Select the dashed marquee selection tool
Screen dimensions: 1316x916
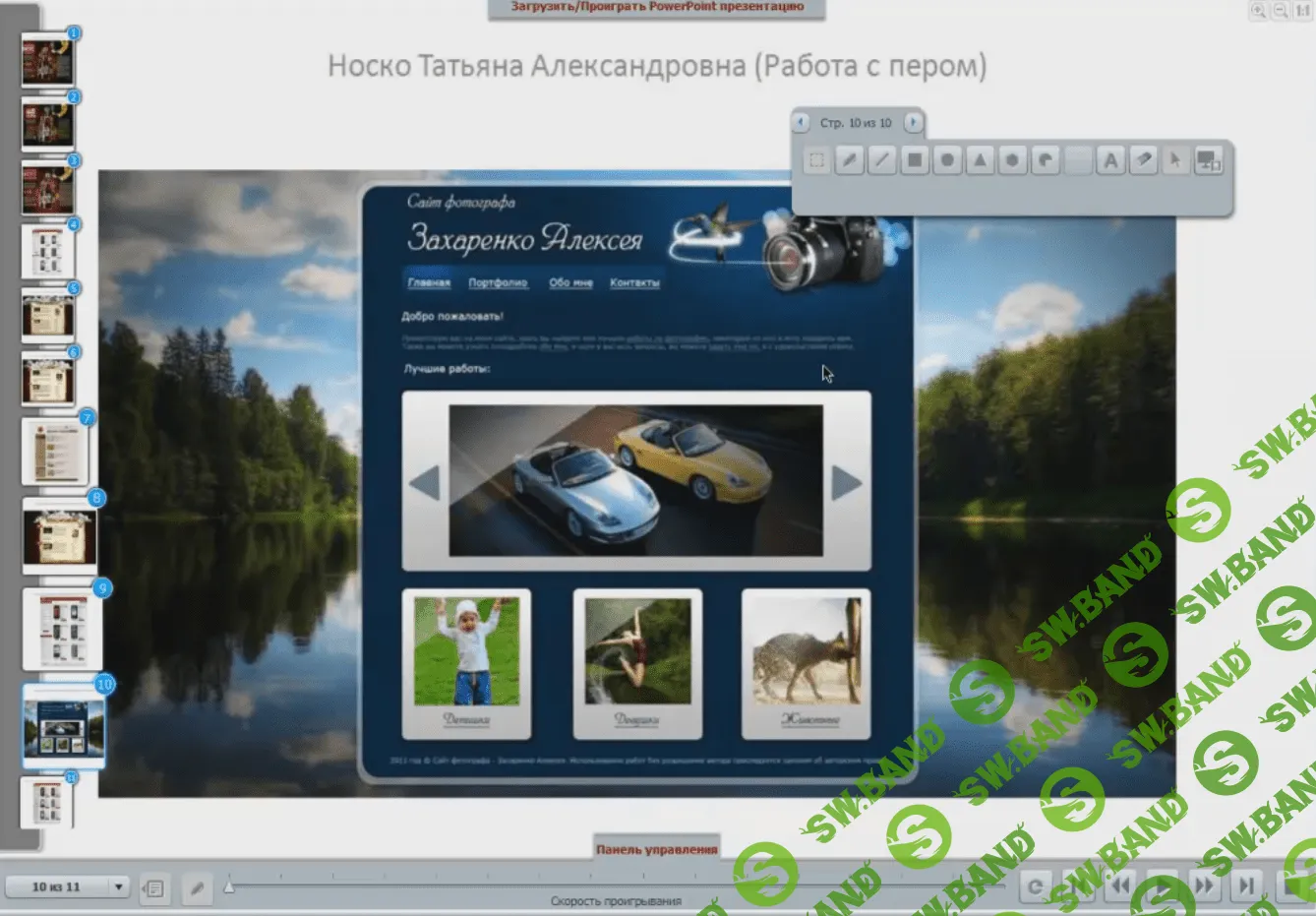coord(816,160)
